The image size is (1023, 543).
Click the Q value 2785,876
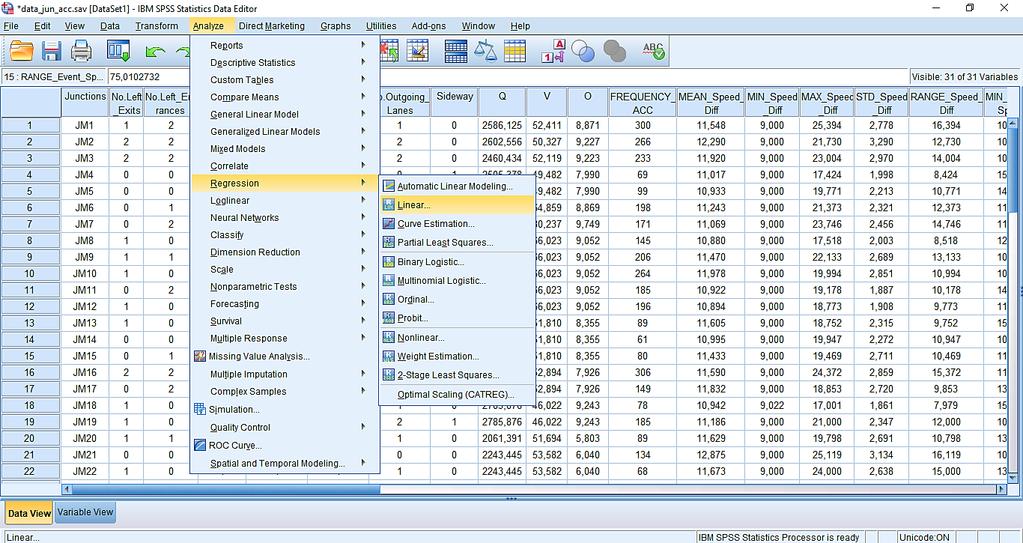tap(502, 422)
